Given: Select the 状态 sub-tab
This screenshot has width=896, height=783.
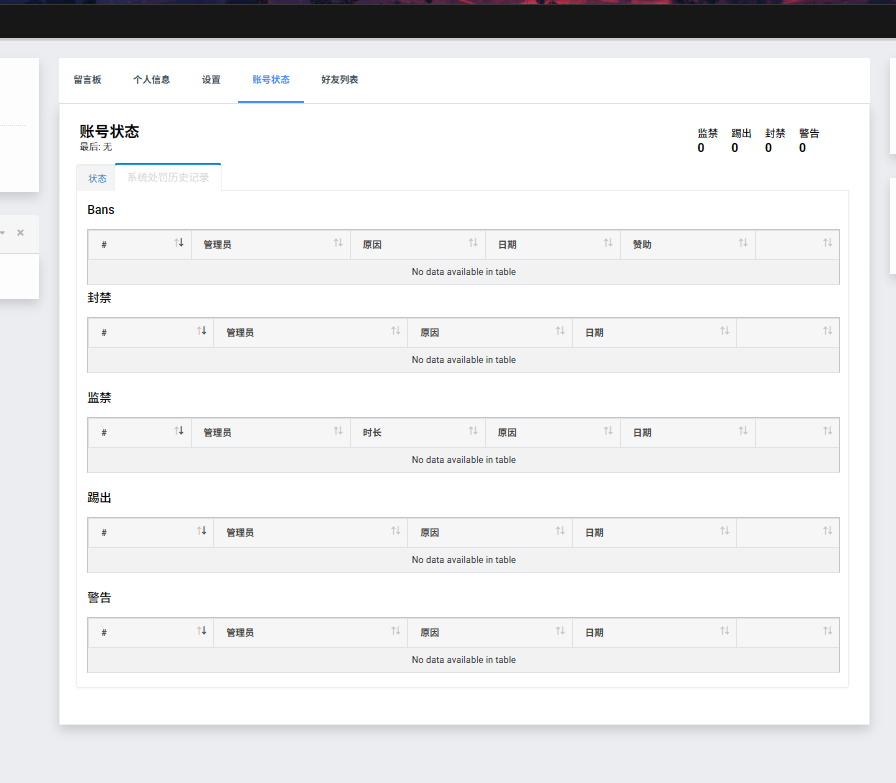Looking at the screenshot, I should (x=97, y=178).
